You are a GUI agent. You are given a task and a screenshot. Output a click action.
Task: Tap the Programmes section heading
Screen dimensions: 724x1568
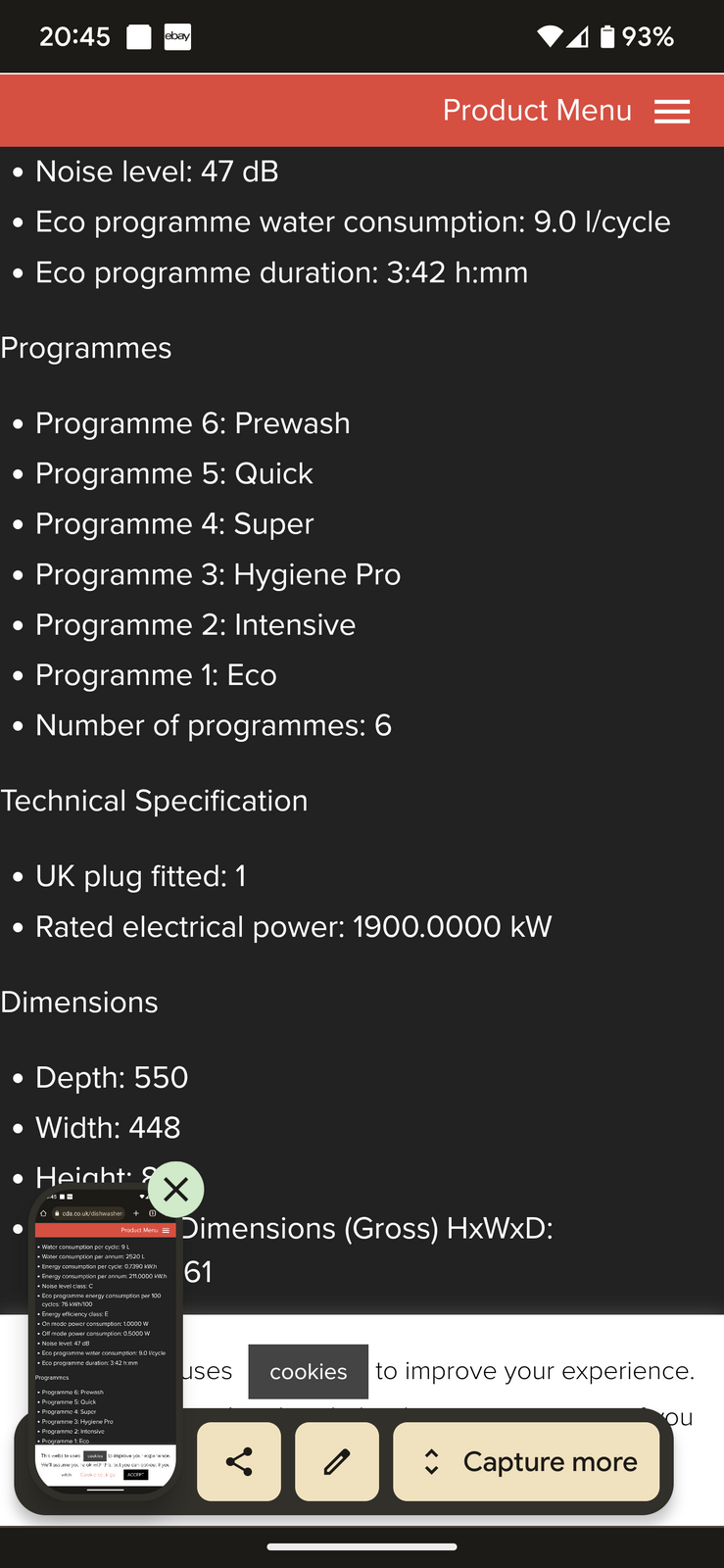tap(86, 349)
